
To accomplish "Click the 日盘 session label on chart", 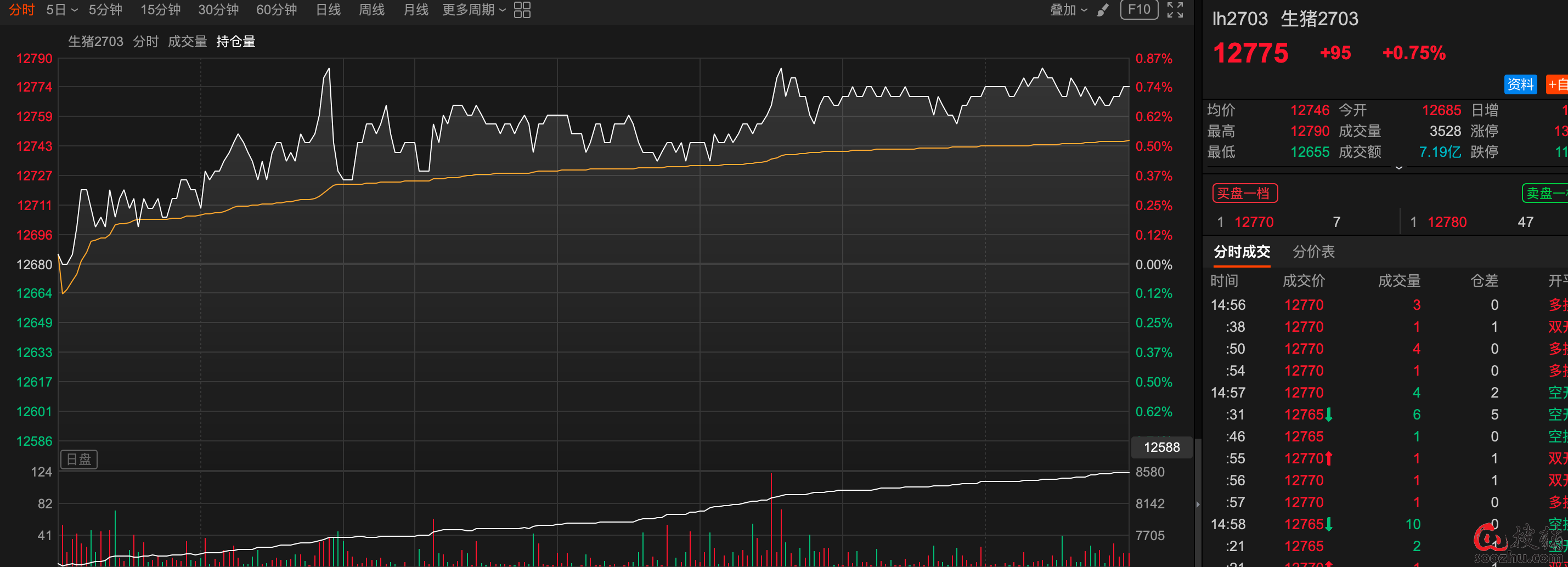I will point(78,459).
